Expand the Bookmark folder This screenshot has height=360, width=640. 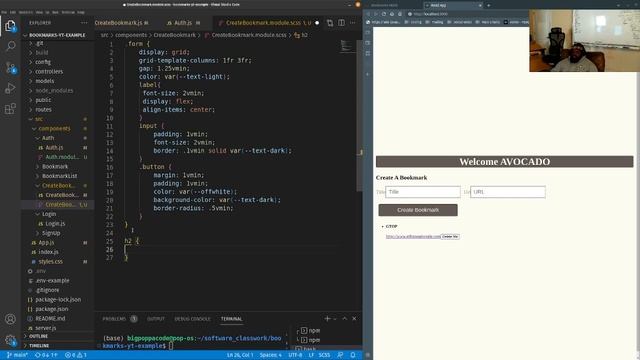[55, 167]
